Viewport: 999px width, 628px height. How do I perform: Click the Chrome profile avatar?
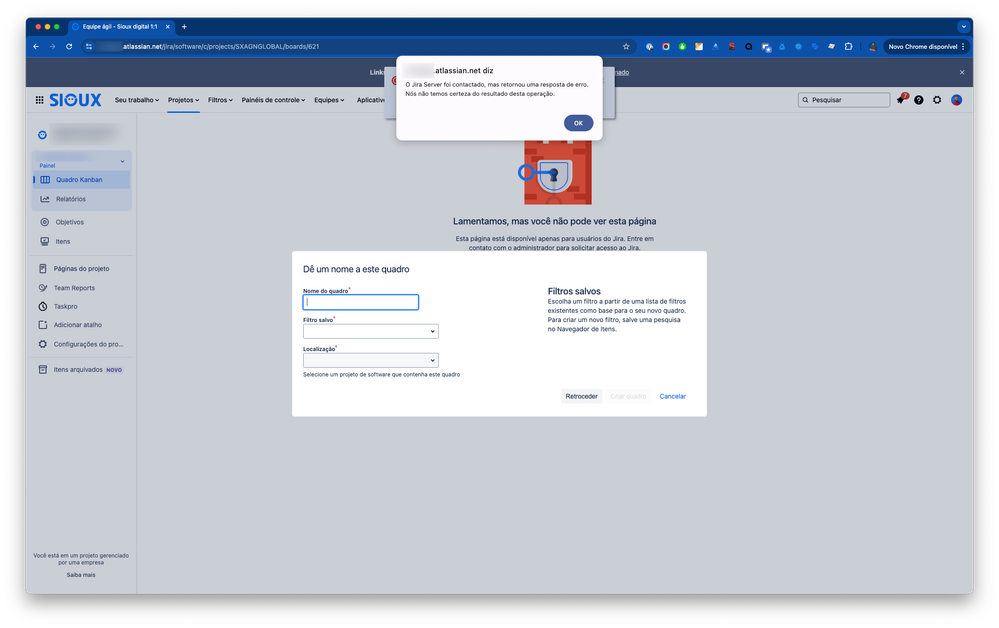tap(872, 46)
